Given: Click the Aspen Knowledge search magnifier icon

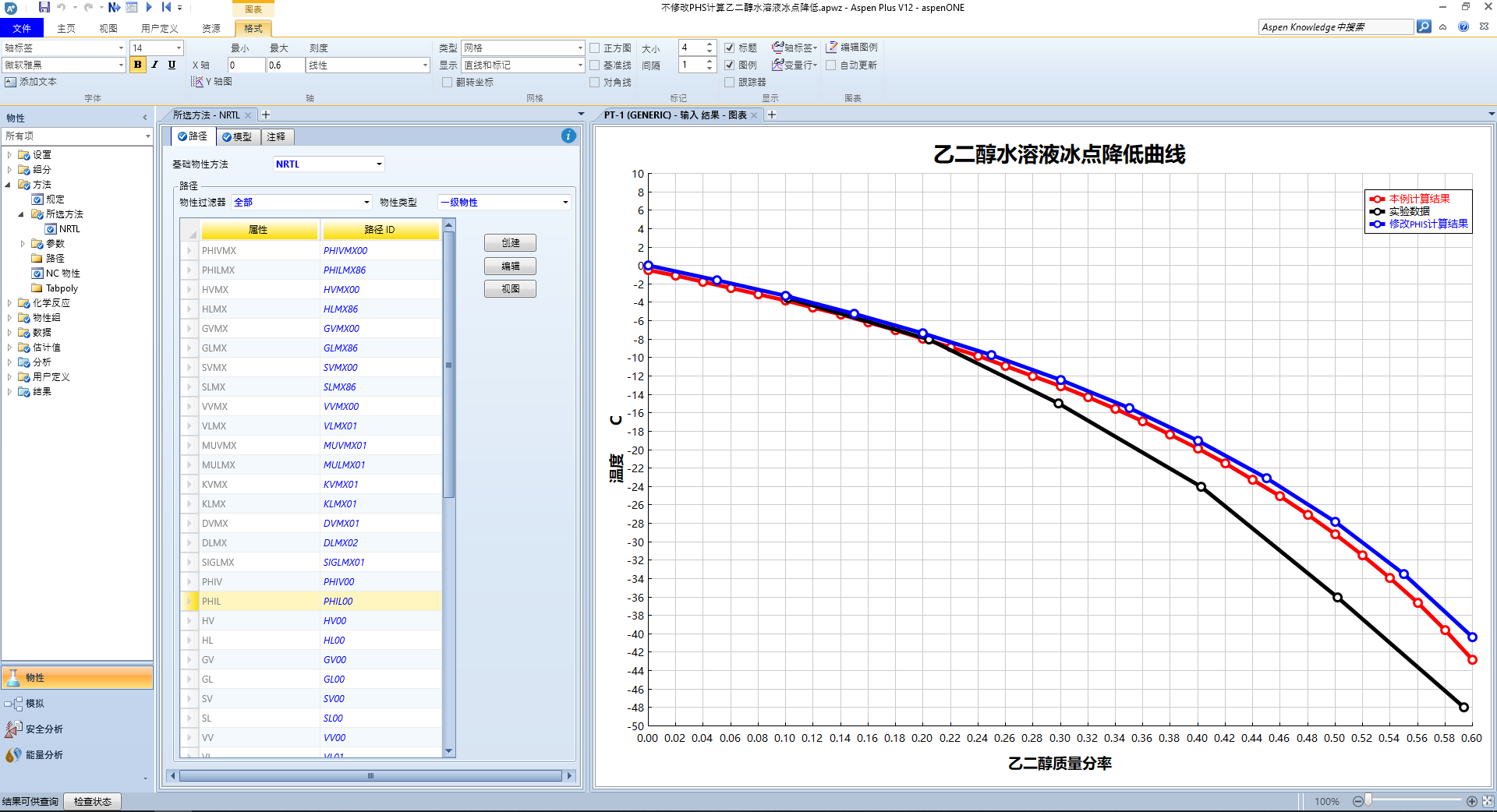Looking at the screenshot, I should coord(1424,26).
